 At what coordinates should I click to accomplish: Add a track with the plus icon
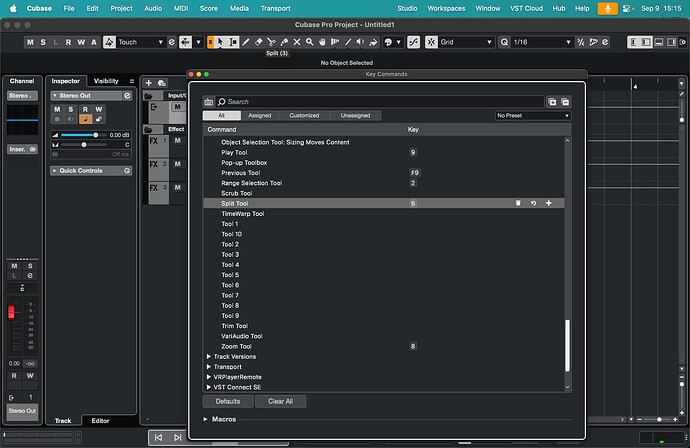coord(149,83)
